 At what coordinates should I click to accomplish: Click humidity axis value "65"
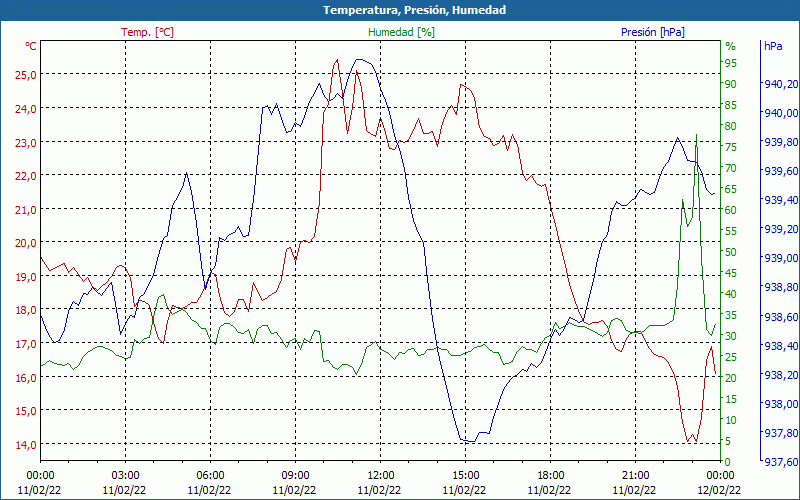click(x=731, y=189)
